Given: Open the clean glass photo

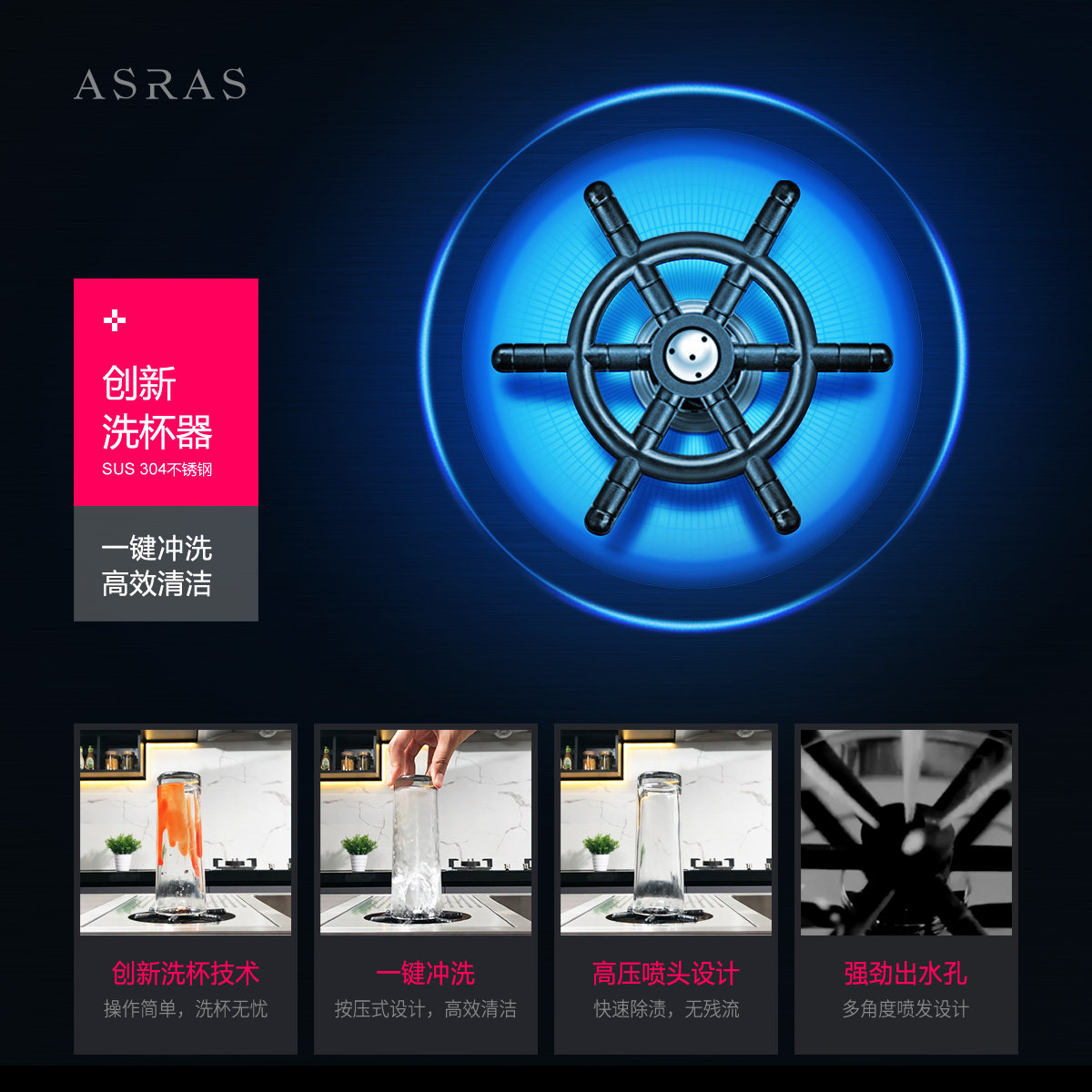Looking at the screenshot, I should (666, 832).
